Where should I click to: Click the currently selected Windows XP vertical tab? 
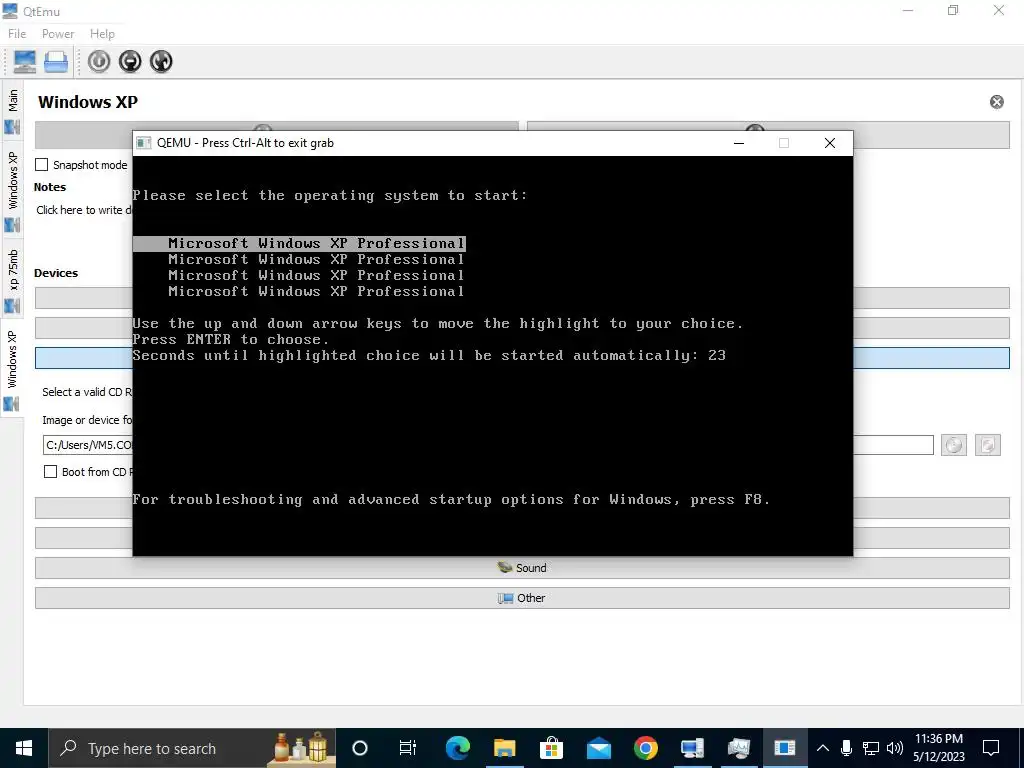[12, 369]
